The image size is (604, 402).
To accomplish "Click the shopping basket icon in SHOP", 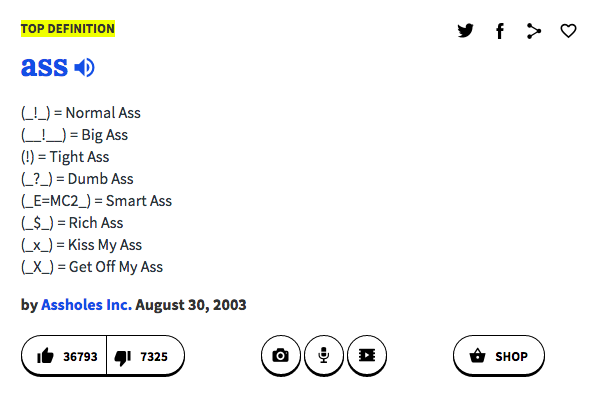I will [478, 355].
